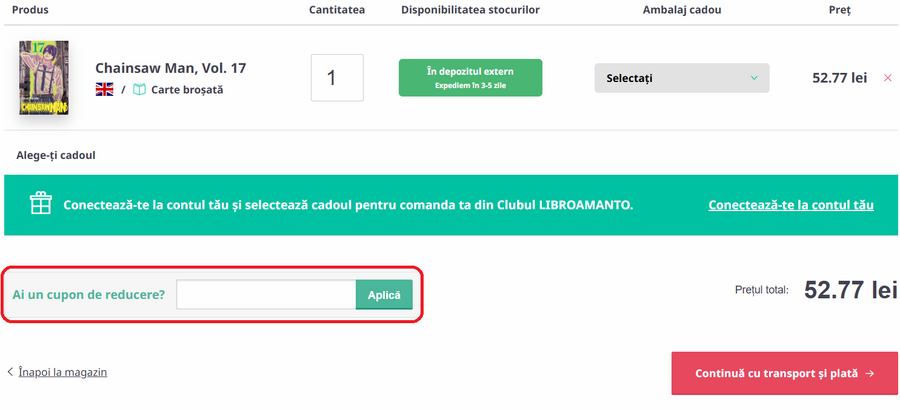Remove Chainsaw Man with the red X

[x=888, y=78]
